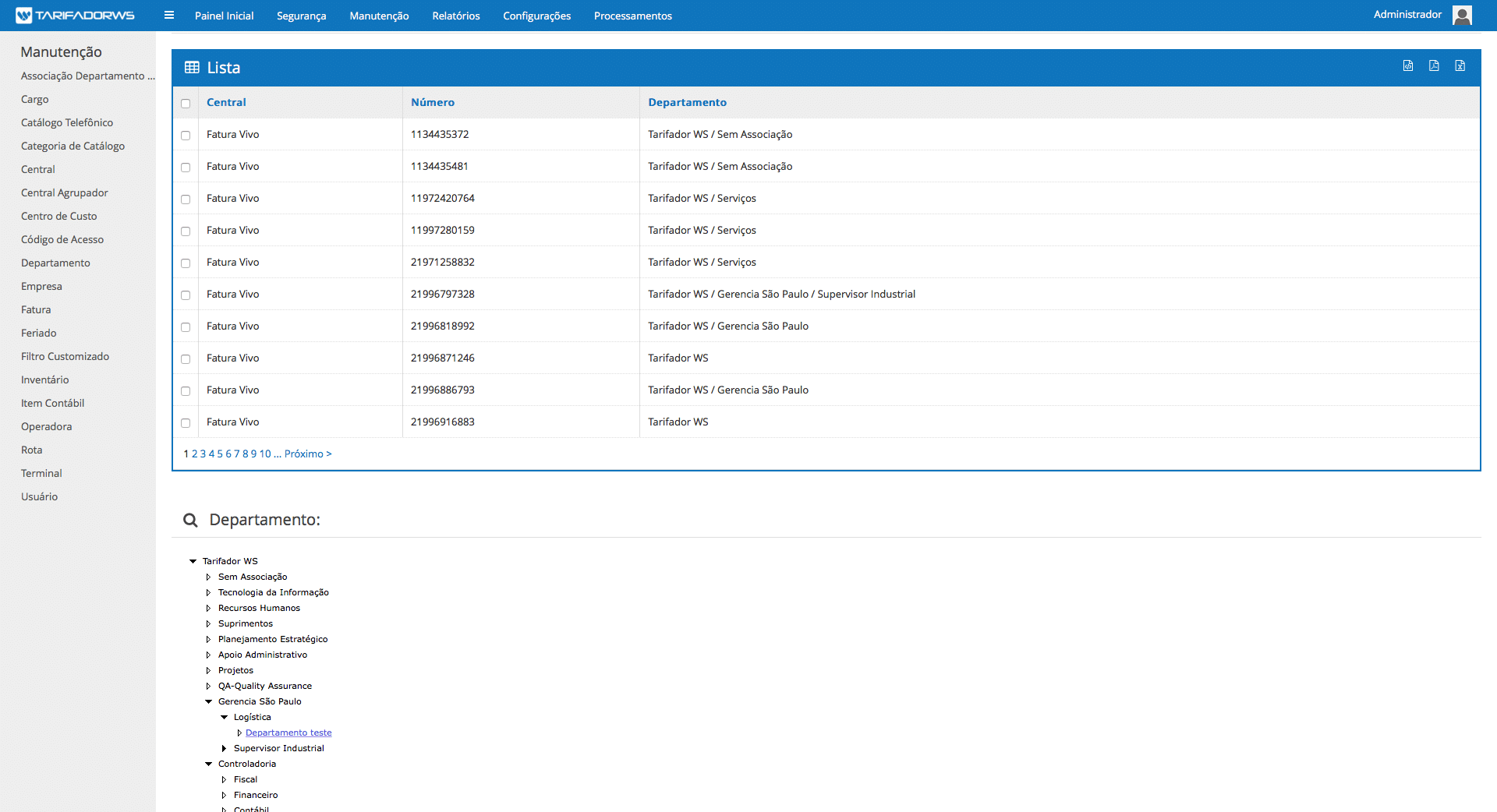This screenshot has height=812, width=1497.
Task: Open Inventário in the Manutenção sidebar
Action: [x=44, y=380]
